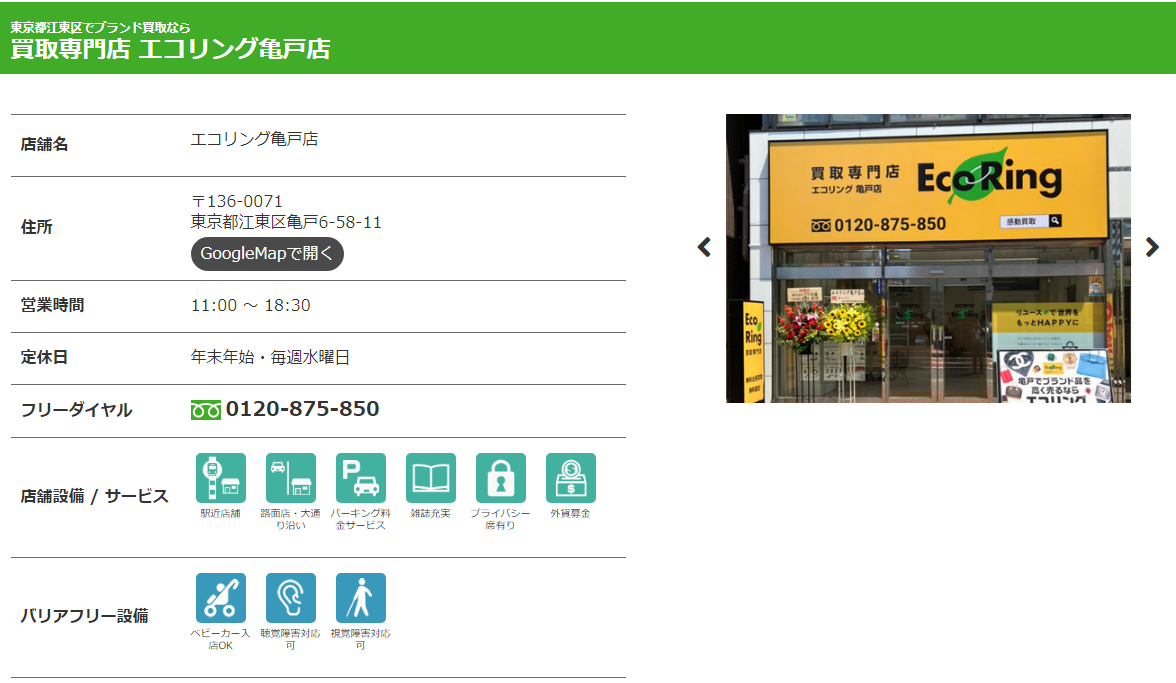Click the 店舗名 row label
Image resolution: width=1176 pixels, height=683 pixels.
44,144
